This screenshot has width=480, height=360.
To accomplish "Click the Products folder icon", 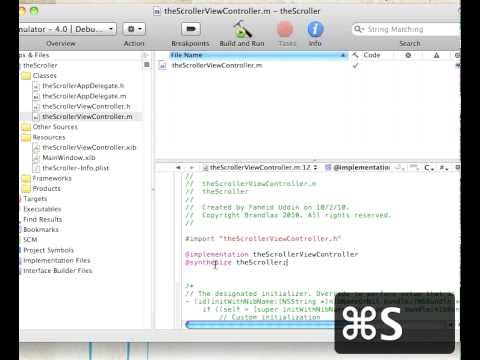I will click(x=26, y=189).
